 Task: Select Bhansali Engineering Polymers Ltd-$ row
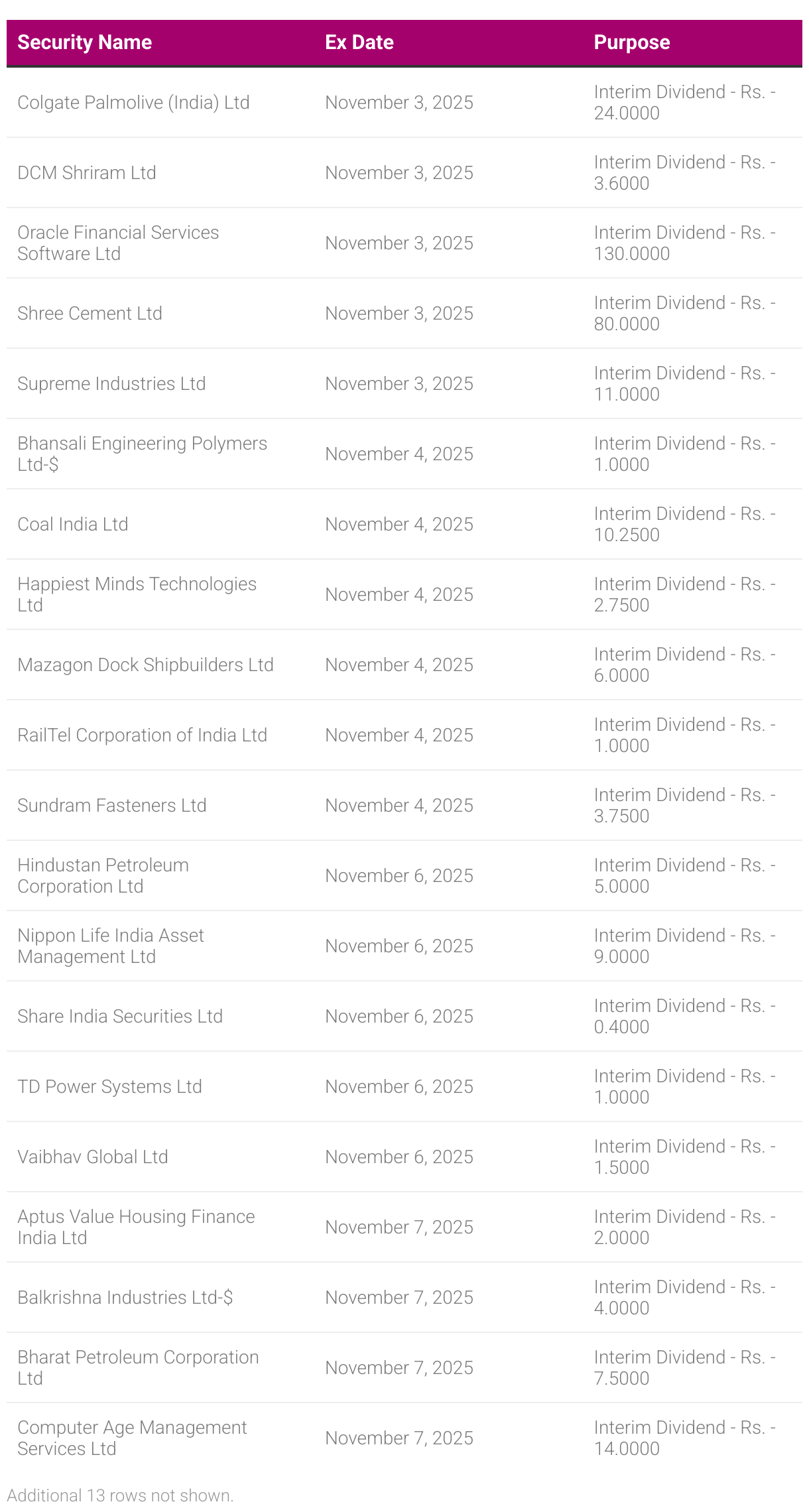[x=142, y=454]
